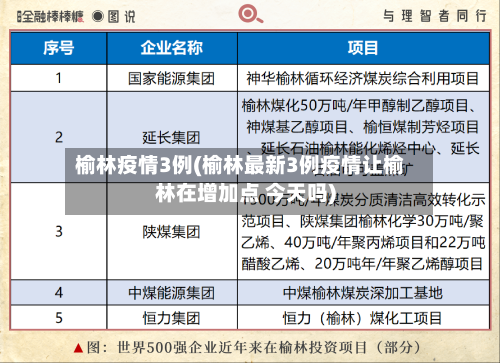Click the 项目 column header
Screen dimensions: 500x363
tap(363, 48)
